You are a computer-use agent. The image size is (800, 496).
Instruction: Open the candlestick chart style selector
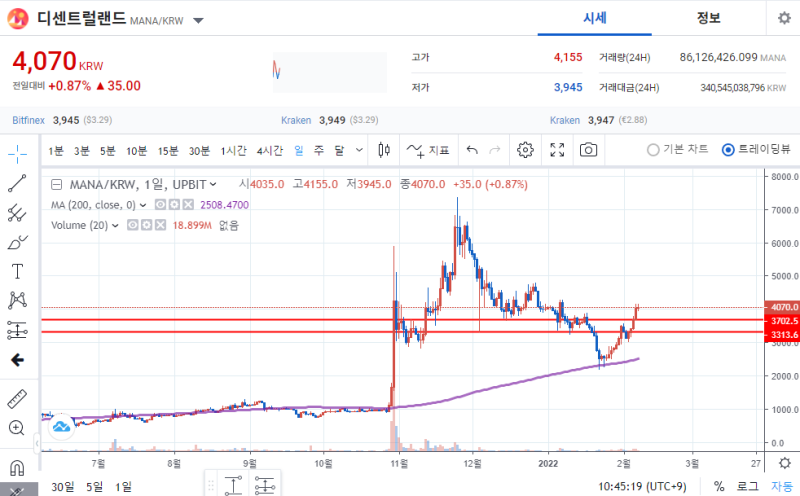(384, 150)
